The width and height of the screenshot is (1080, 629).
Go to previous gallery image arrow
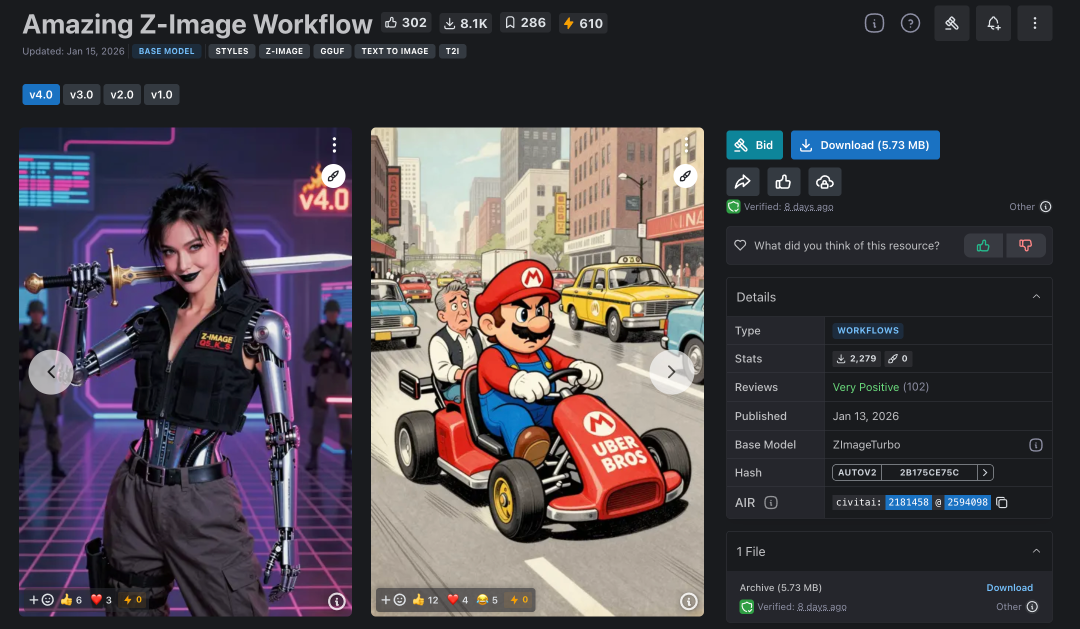51,372
